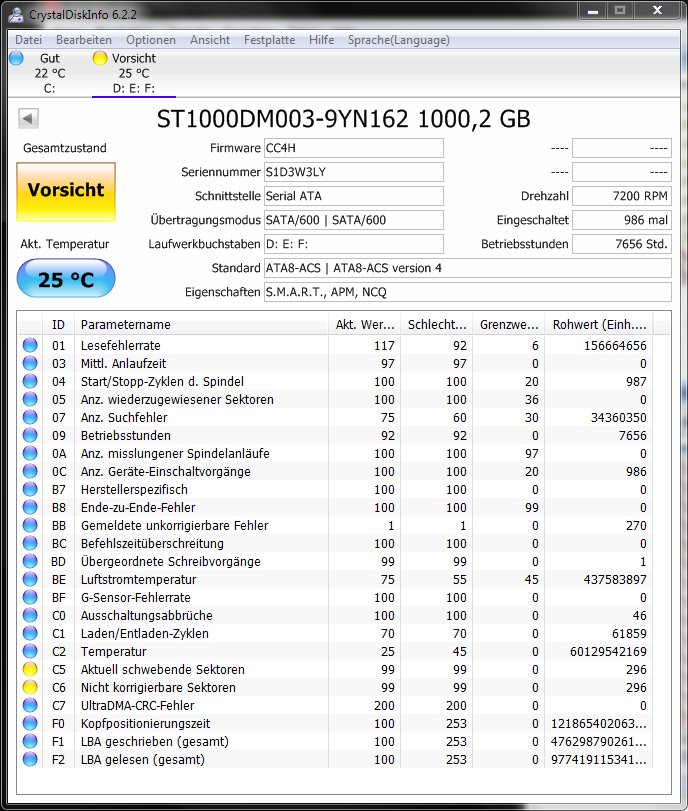The height and width of the screenshot is (811, 688).
Task: Click the Übertragungsmodus field SATA/600
Action: coord(354,220)
